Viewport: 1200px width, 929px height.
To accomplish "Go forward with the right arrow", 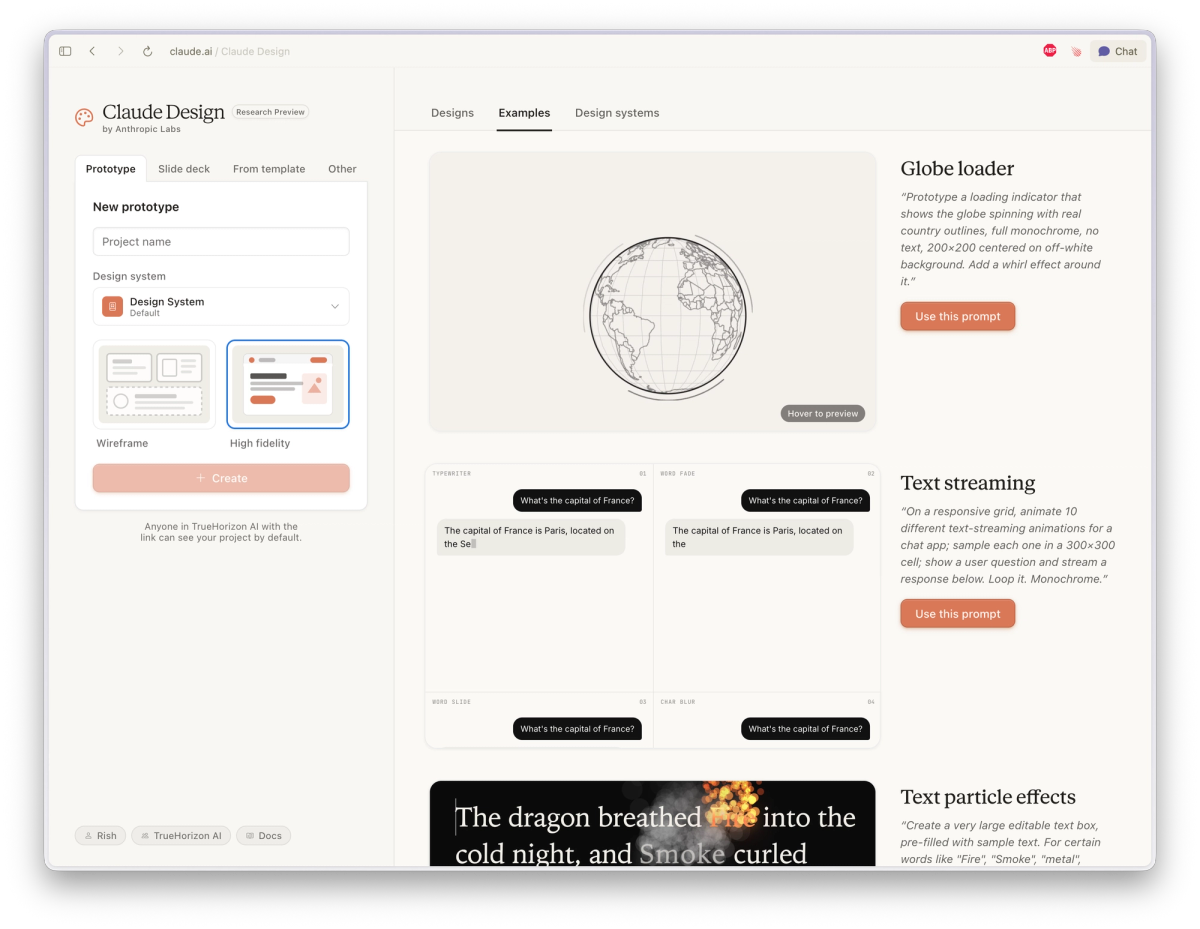I will tap(120, 51).
